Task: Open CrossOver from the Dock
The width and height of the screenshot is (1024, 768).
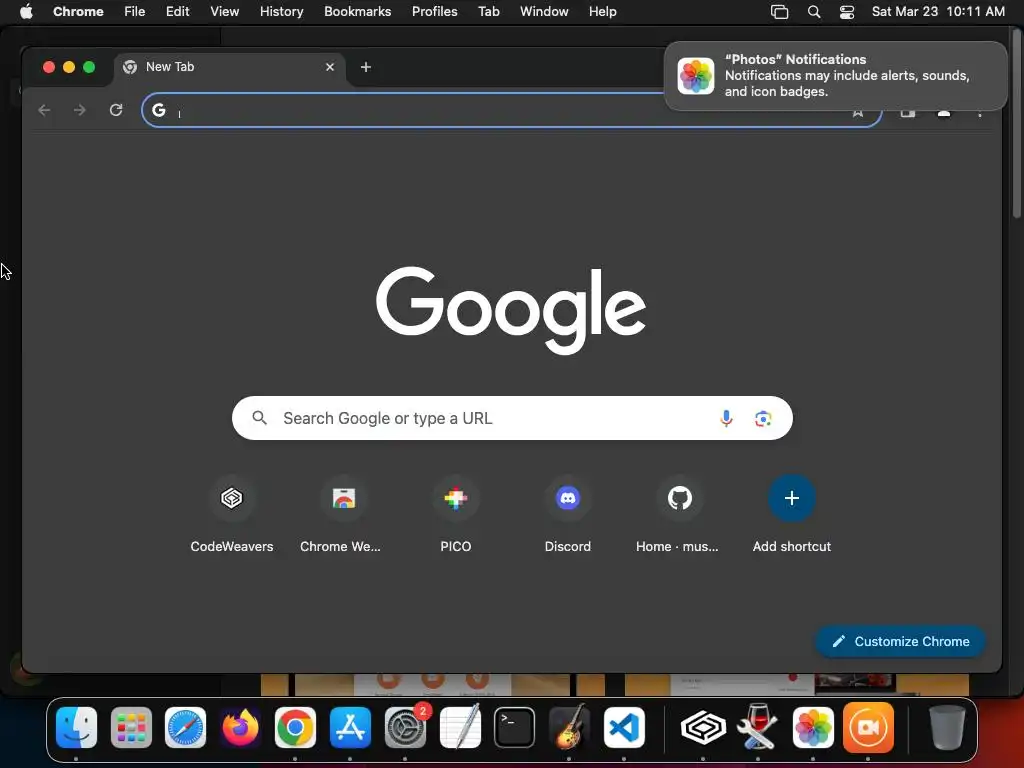Action: coord(703,727)
